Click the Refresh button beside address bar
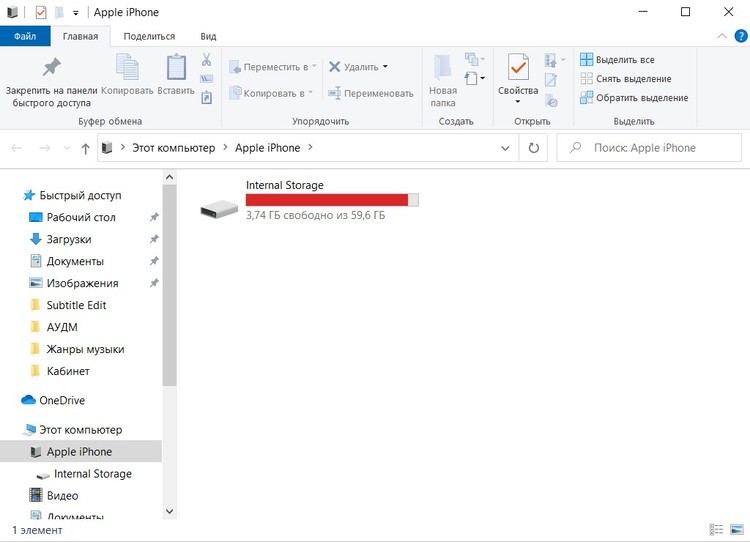This screenshot has width=750, height=542. [534, 148]
